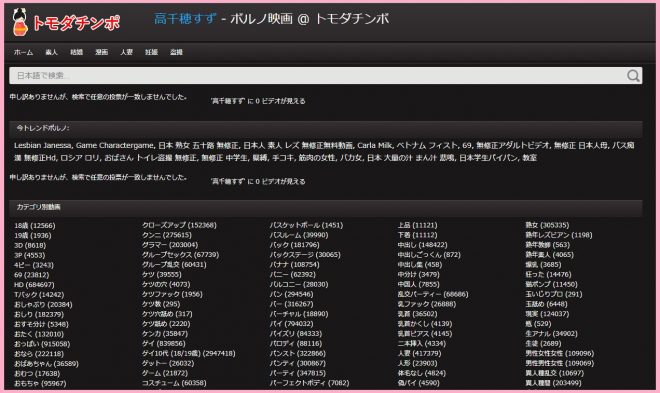Select the クローズアップ (152368) category
660x393 pixels.
(x=179, y=225)
